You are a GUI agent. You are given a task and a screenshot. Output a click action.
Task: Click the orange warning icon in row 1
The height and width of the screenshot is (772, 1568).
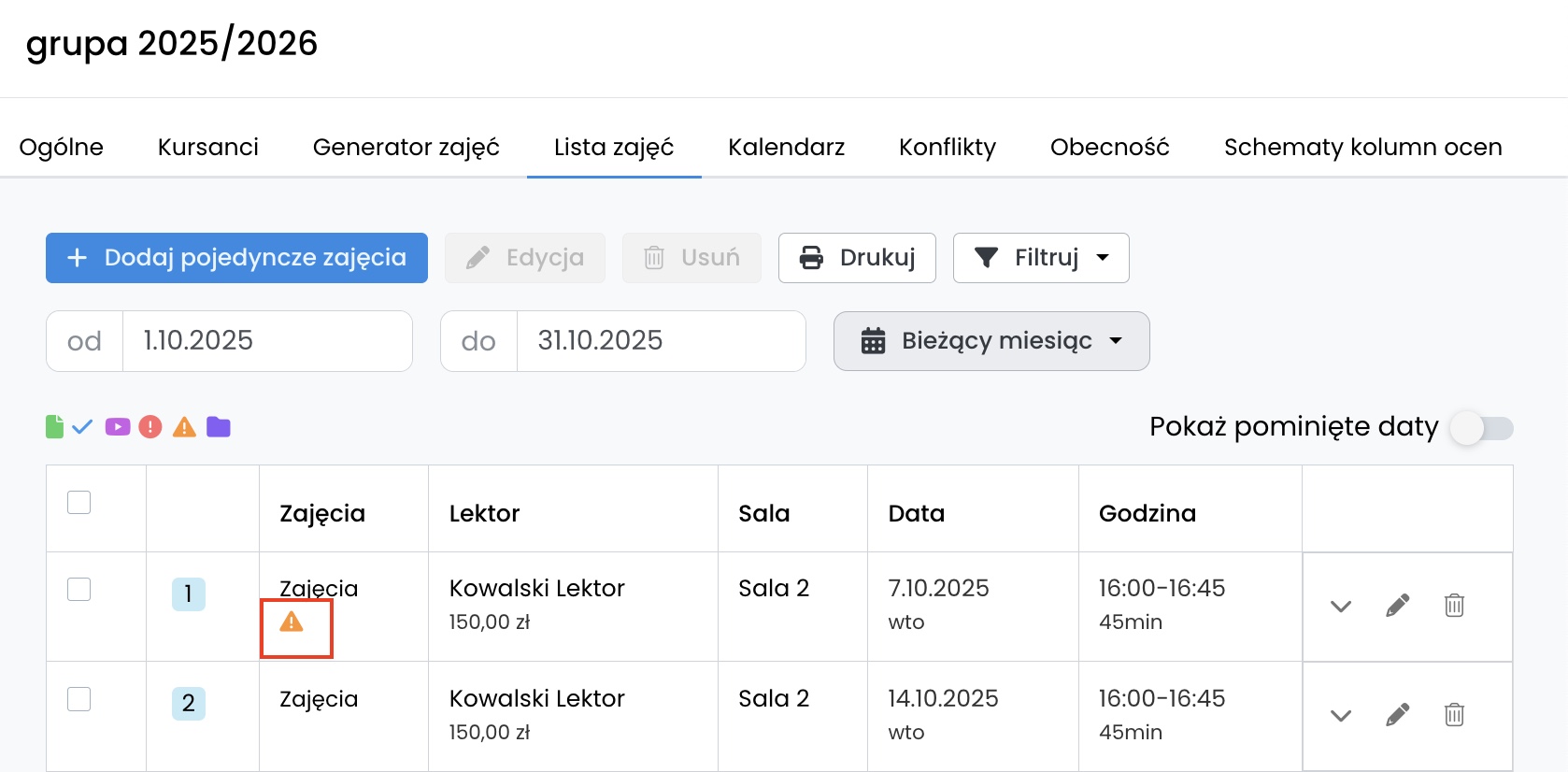pyautogui.click(x=292, y=622)
